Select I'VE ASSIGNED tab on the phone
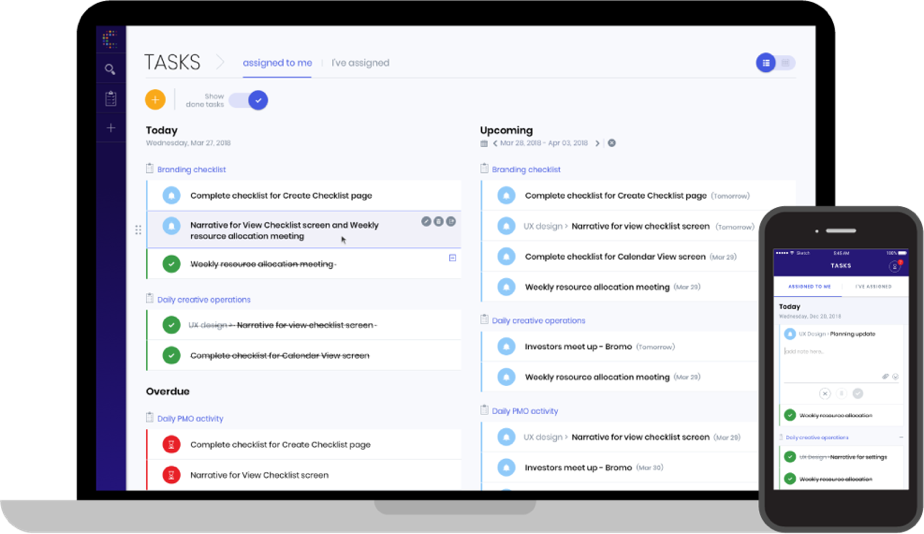Viewport: 924px width, 534px height. (x=873, y=286)
